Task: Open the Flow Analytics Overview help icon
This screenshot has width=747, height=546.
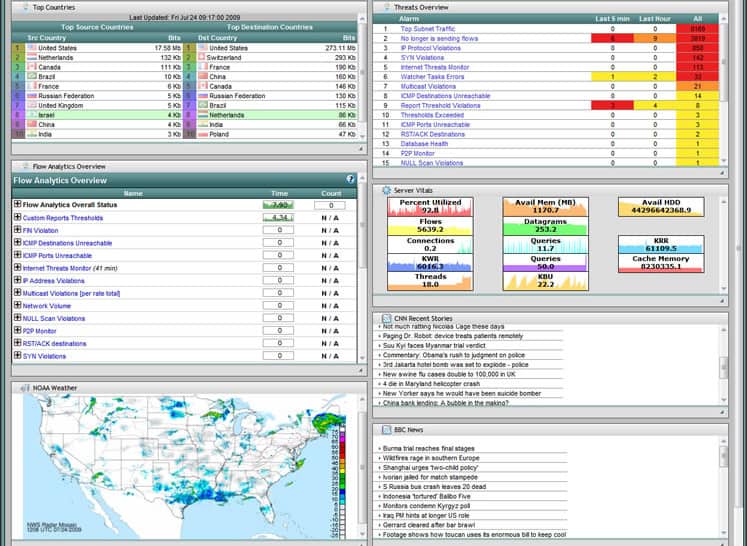Action: (351, 179)
